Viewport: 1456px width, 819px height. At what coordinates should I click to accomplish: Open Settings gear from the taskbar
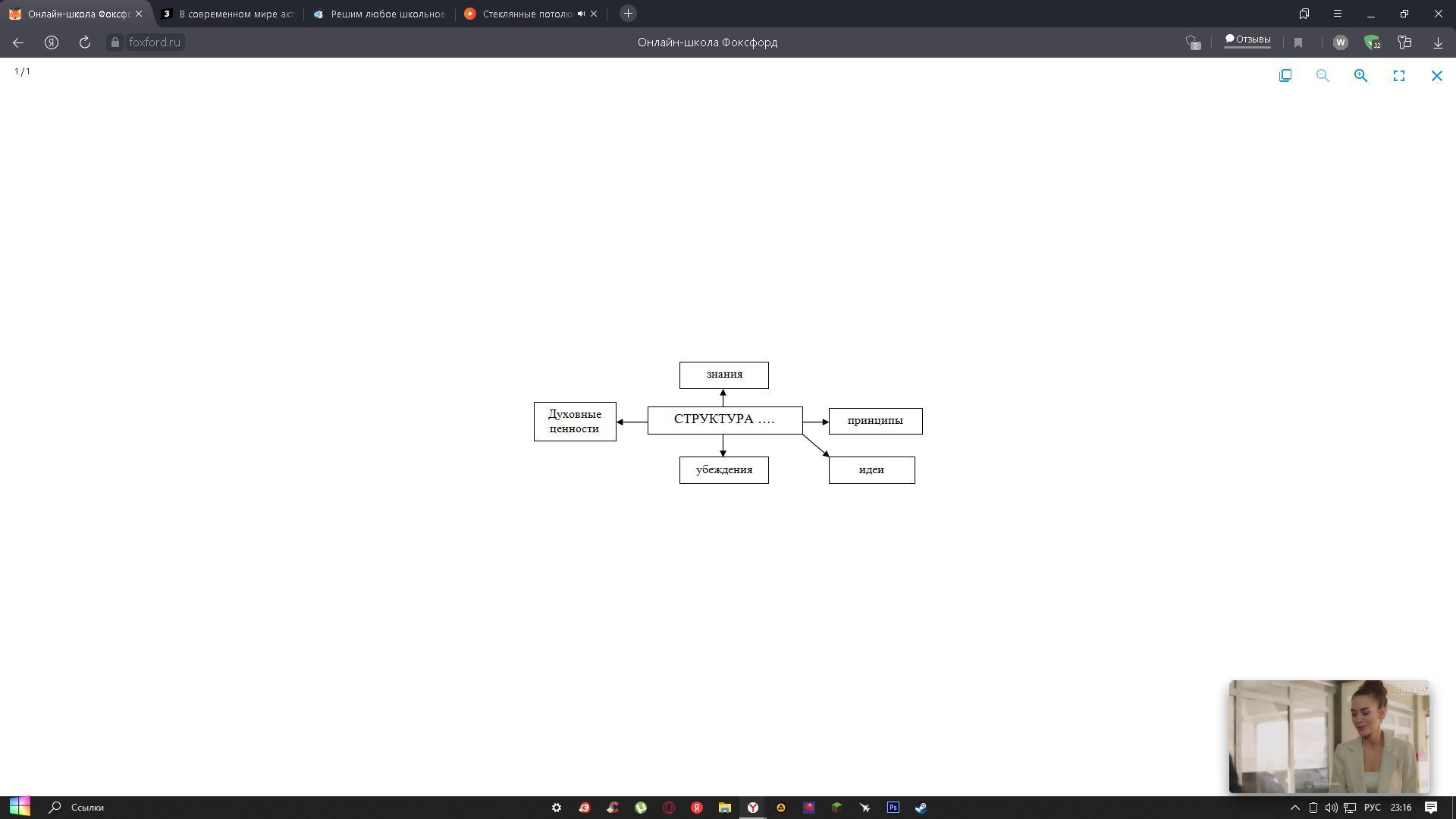click(556, 808)
